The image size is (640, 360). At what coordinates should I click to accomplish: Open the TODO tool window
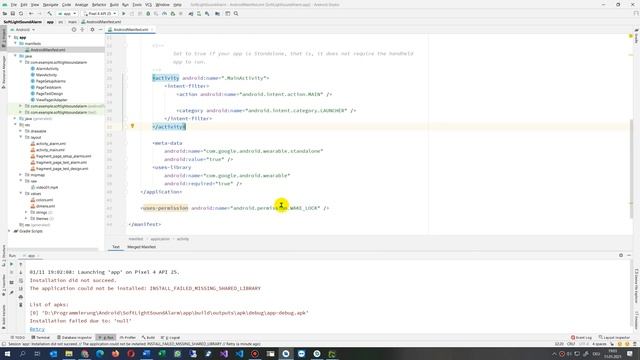coord(18,338)
